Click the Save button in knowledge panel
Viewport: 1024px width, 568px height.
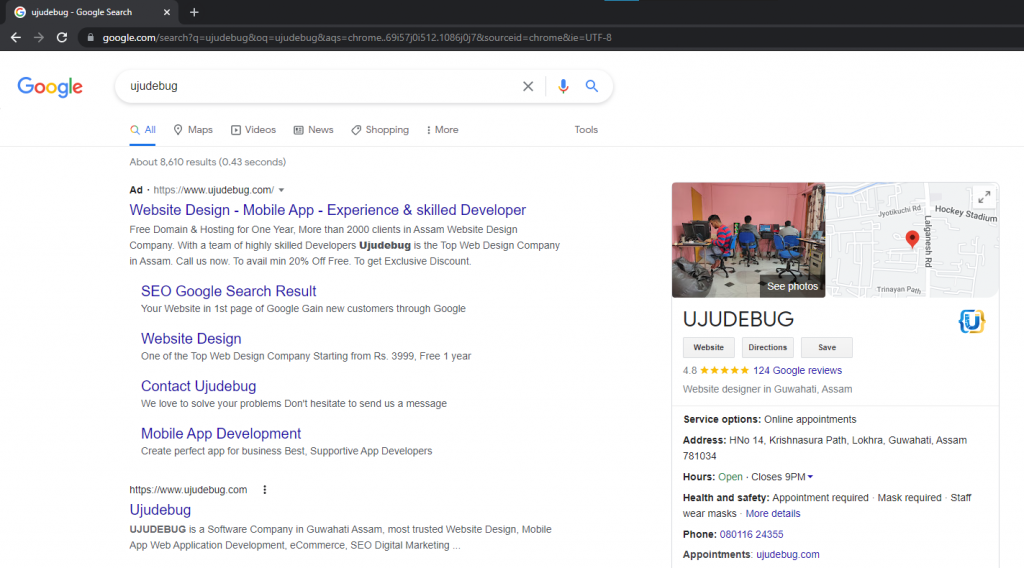click(827, 347)
